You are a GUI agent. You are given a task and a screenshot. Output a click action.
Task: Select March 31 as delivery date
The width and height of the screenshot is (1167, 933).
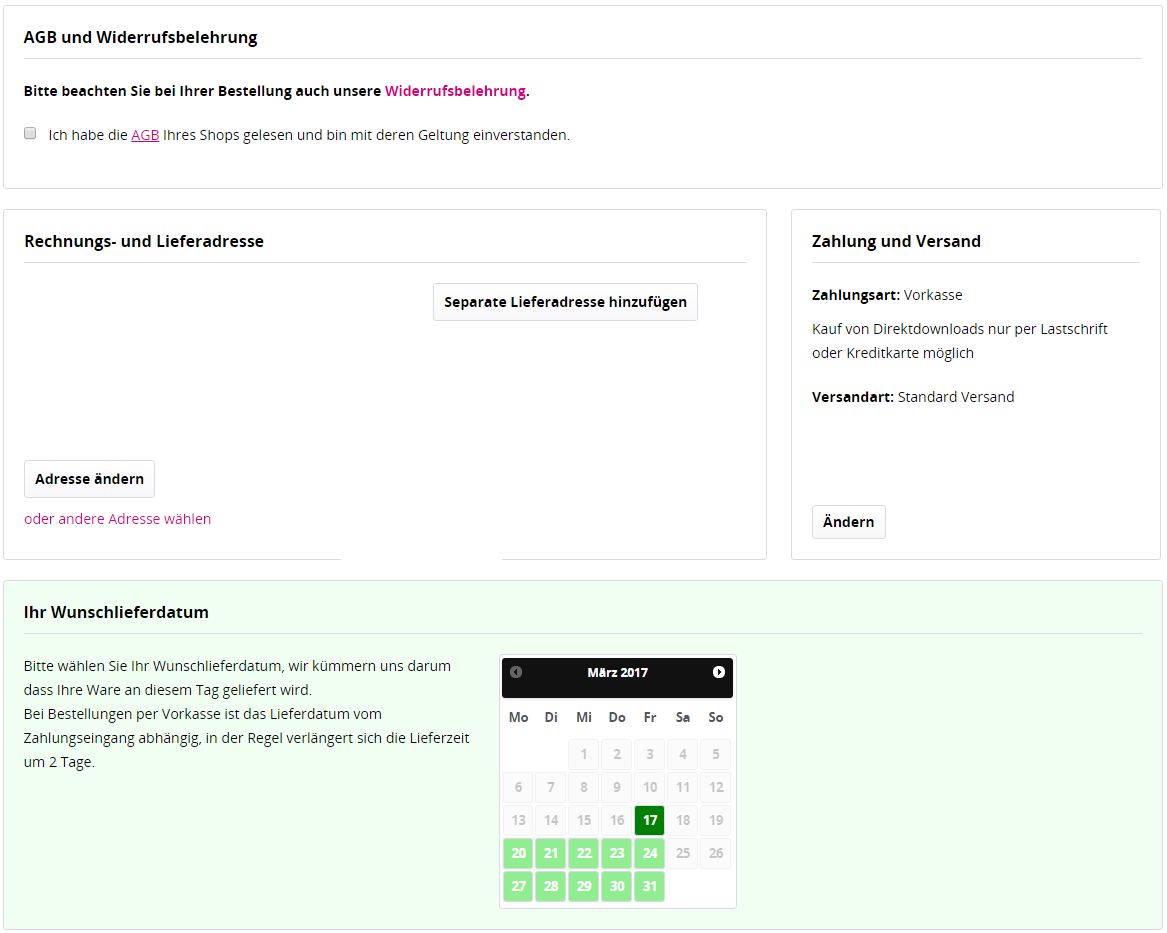[650, 887]
